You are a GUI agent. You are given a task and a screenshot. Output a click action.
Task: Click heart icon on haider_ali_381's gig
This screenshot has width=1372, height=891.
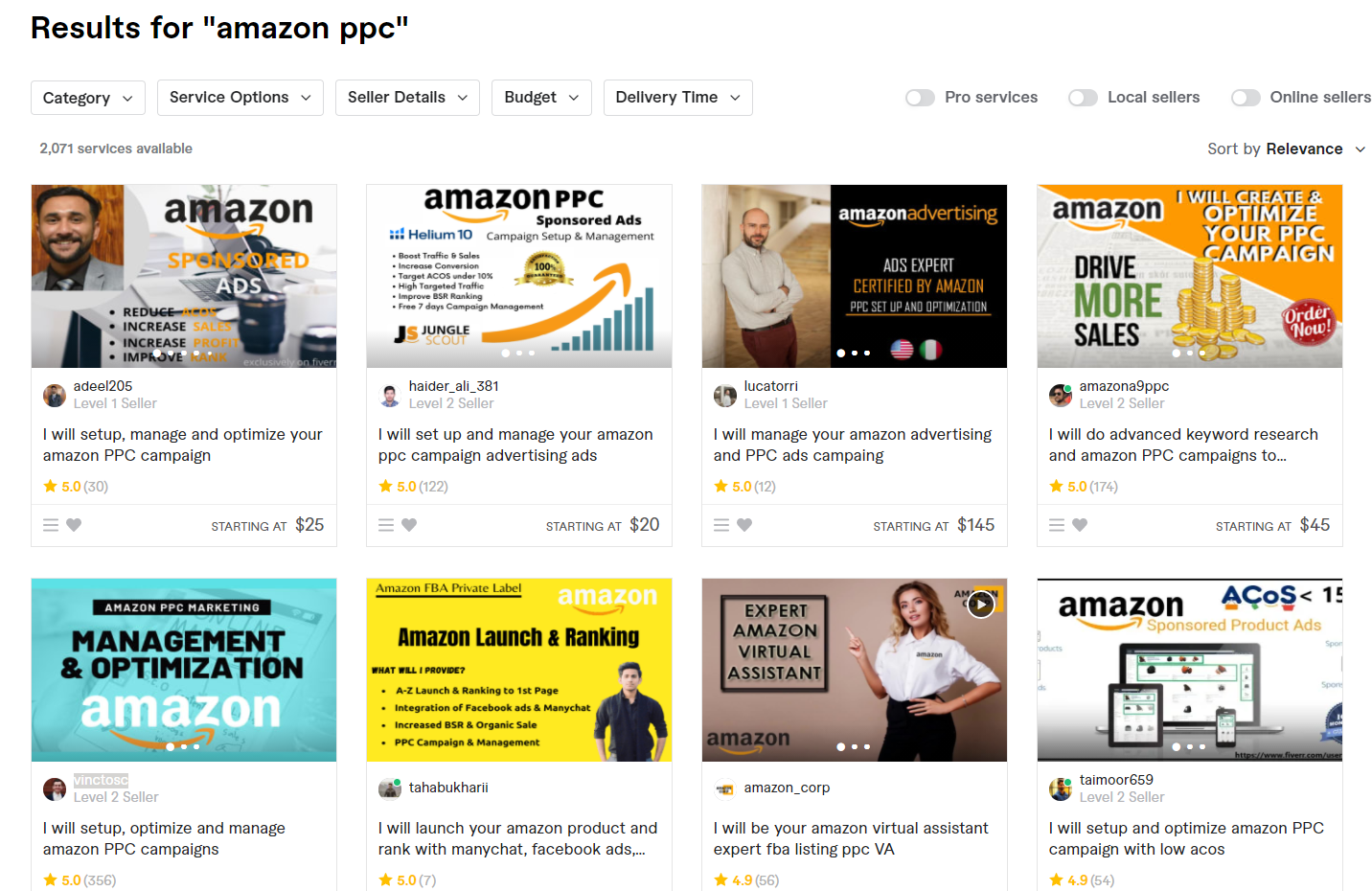pyautogui.click(x=409, y=525)
